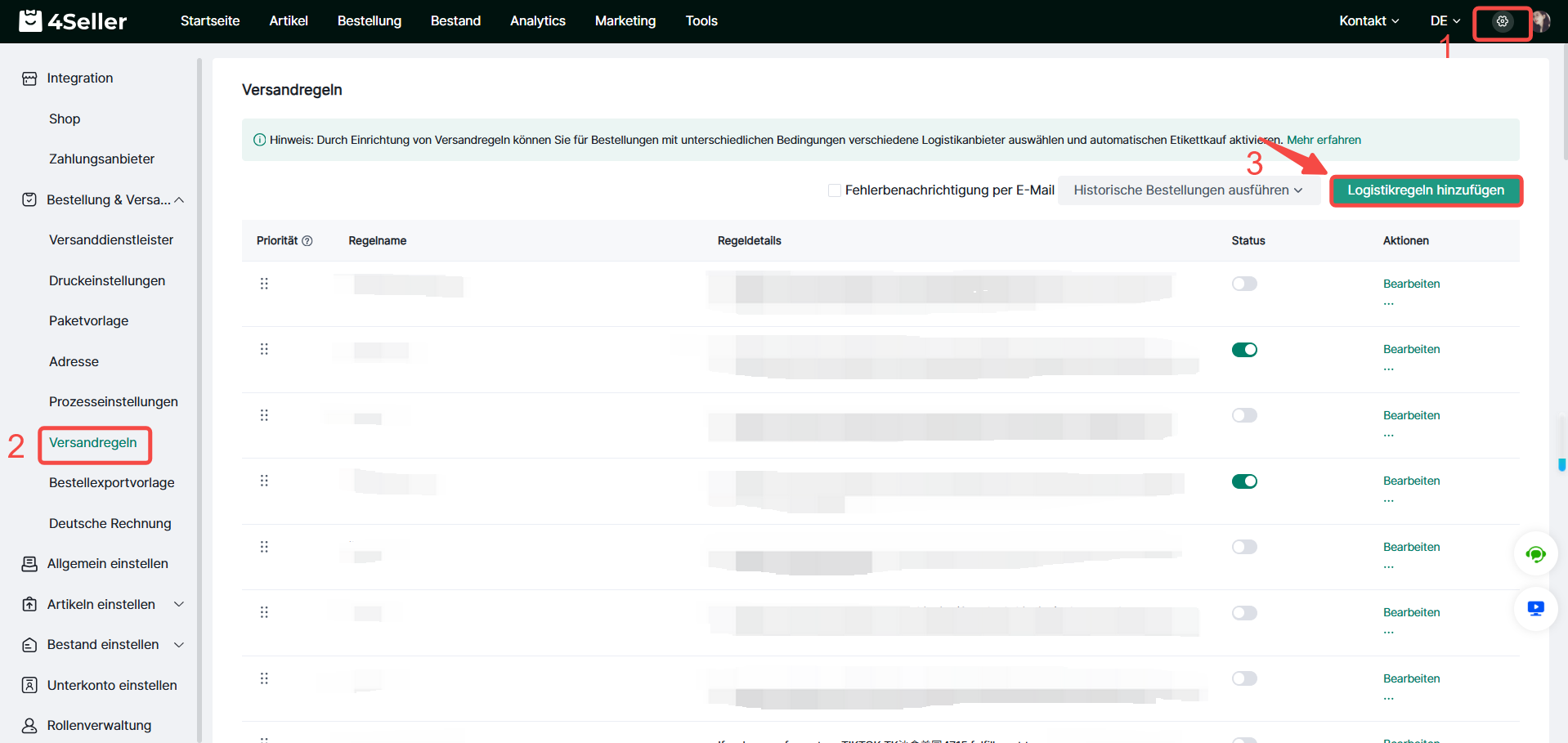The height and width of the screenshot is (743, 1568).
Task: Open the user profile avatar
Action: (1542, 22)
